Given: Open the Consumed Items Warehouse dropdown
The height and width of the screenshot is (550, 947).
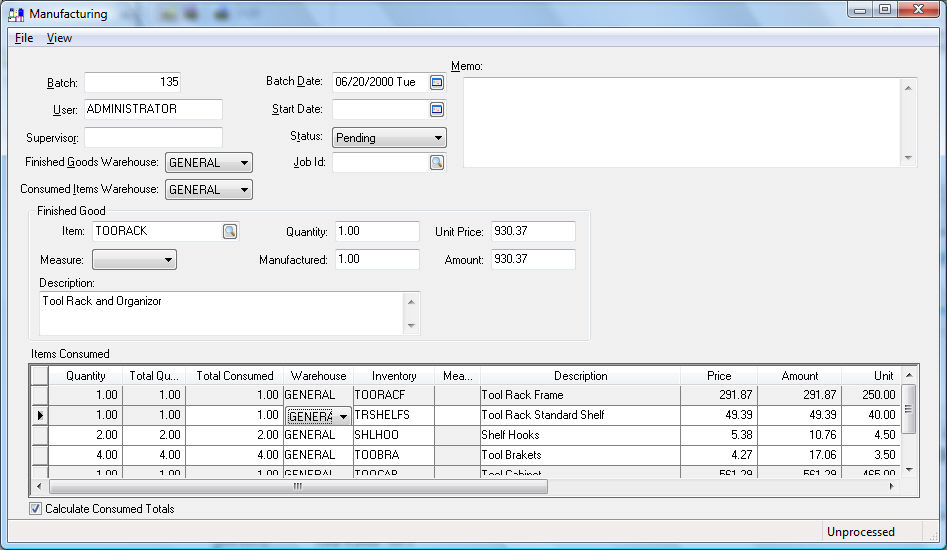Looking at the screenshot, I should pyautogui.click(x=208, y=190).
